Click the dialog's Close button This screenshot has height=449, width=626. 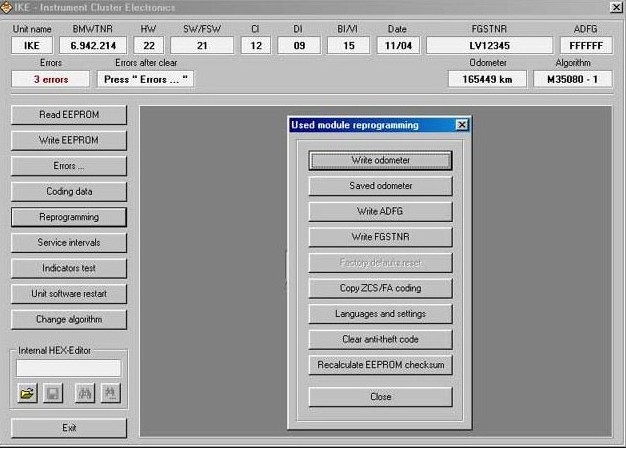(380, 397)
